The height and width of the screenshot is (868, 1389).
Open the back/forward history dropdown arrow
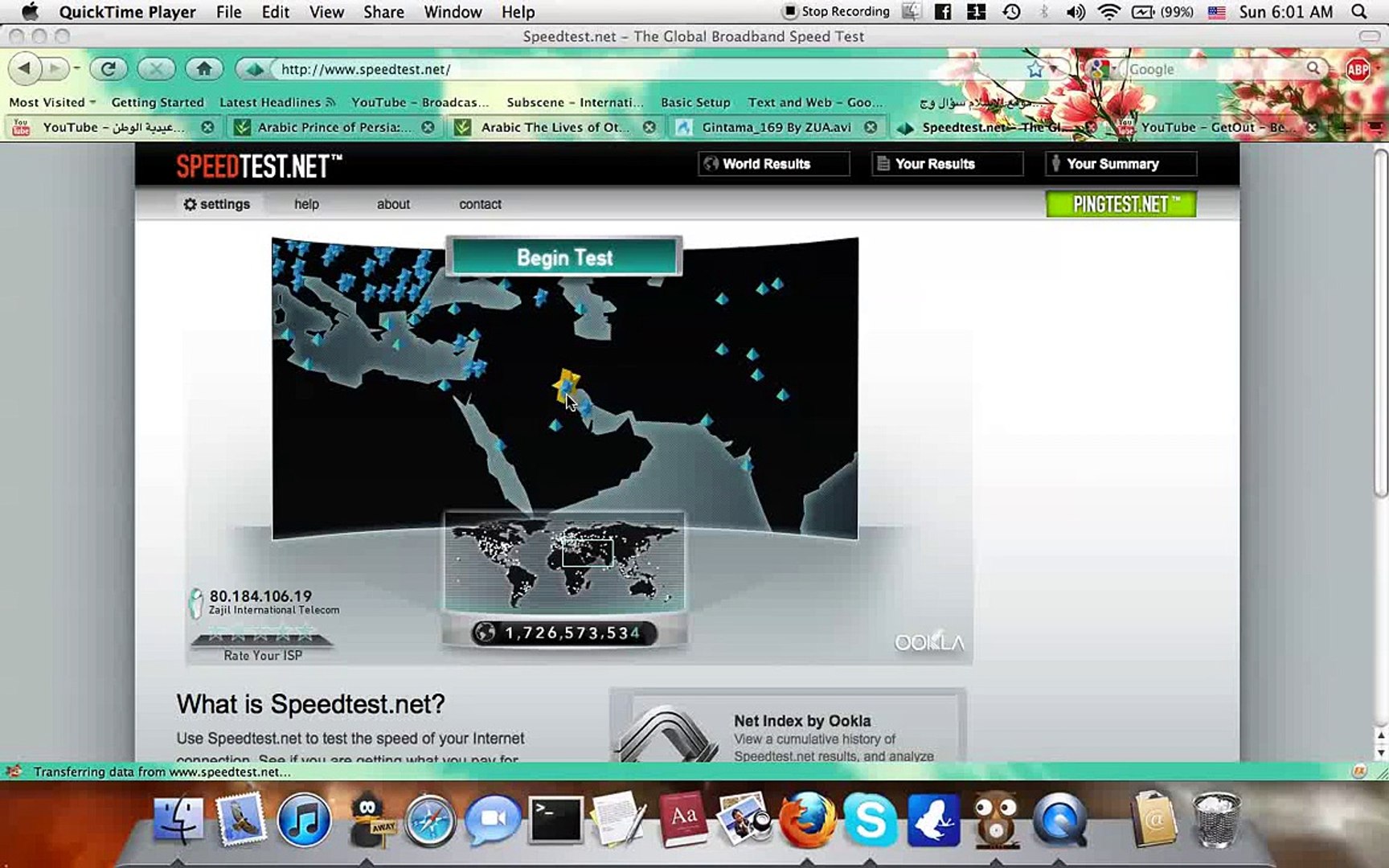pos(76,69)
